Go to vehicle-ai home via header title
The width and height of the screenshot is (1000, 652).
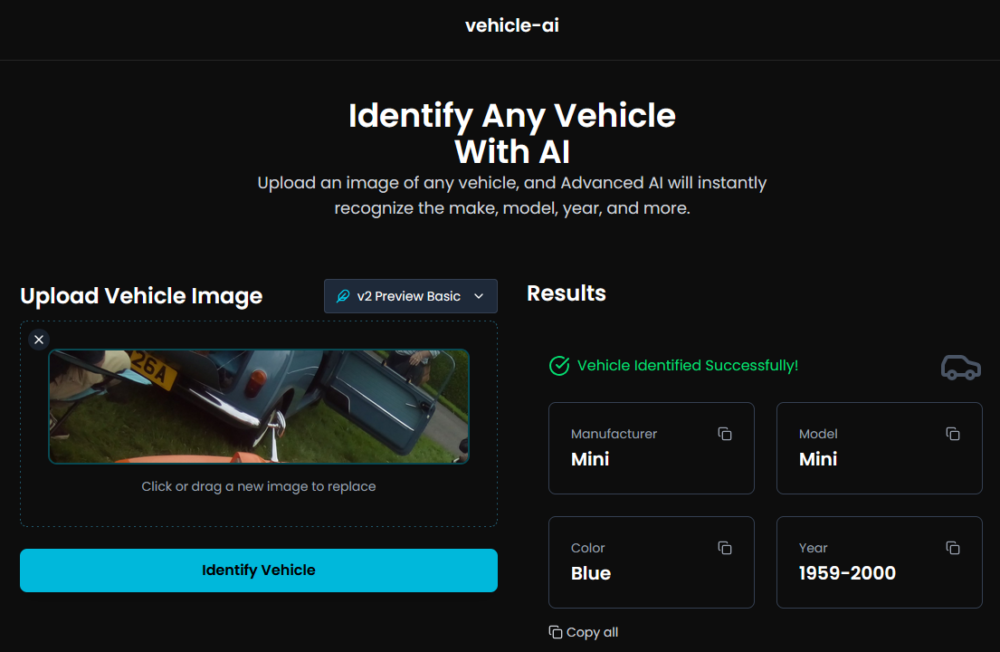(x=512, y=26)
